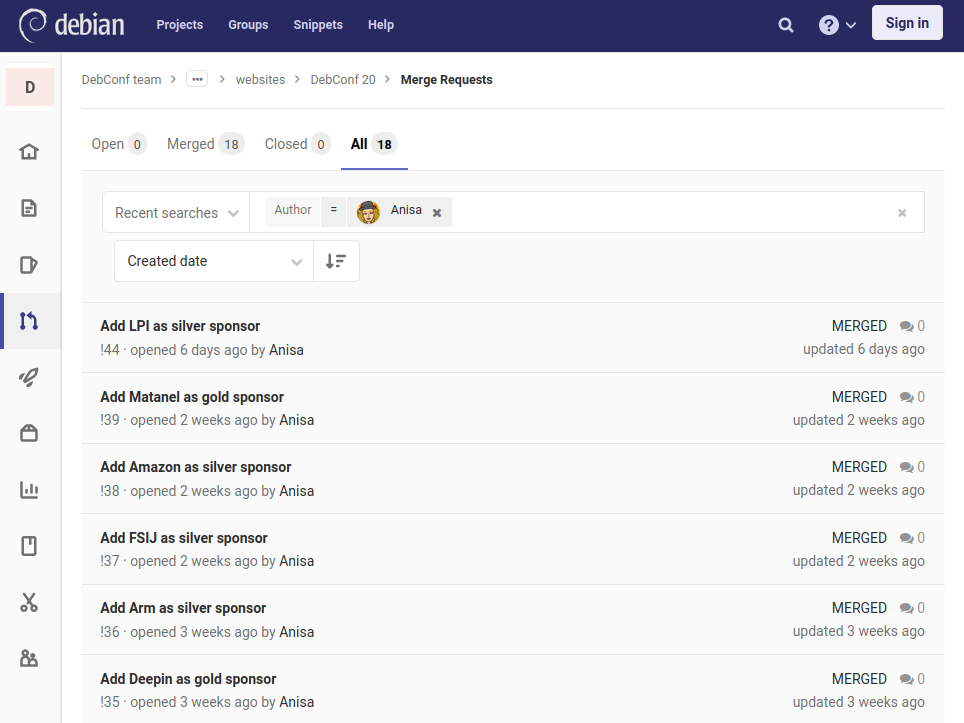Open the CI/CD rocket icon
This screenshot has height=723, width=964.
click(x=29, y=377)
